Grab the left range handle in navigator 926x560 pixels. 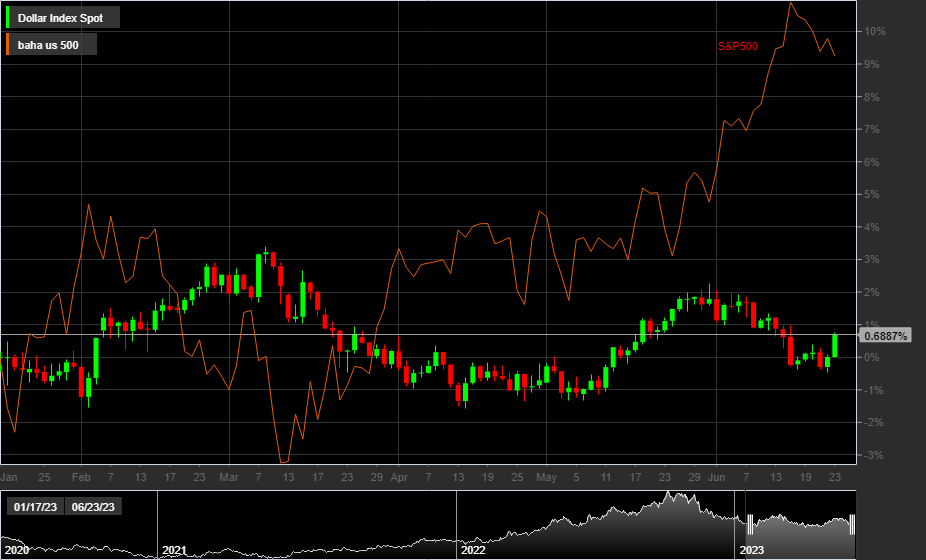(x=751, y=524)
